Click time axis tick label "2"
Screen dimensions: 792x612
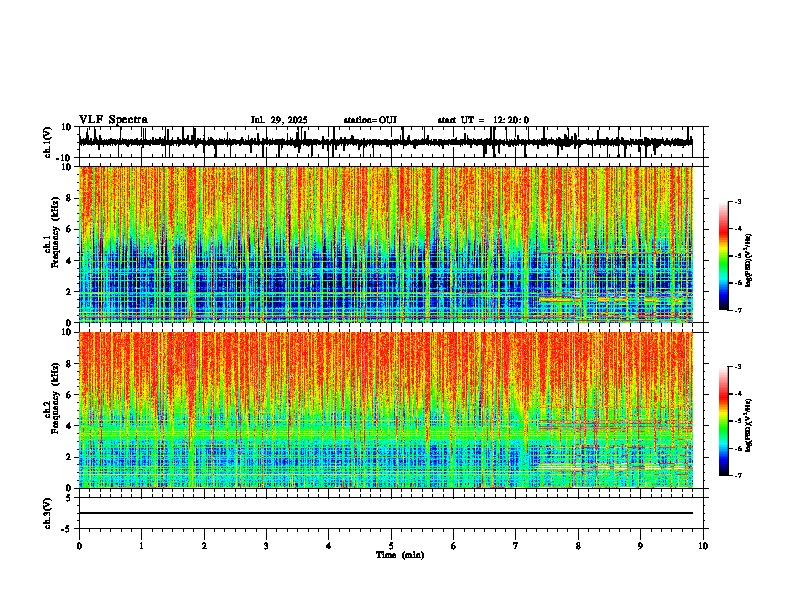[x=204, y=546]
